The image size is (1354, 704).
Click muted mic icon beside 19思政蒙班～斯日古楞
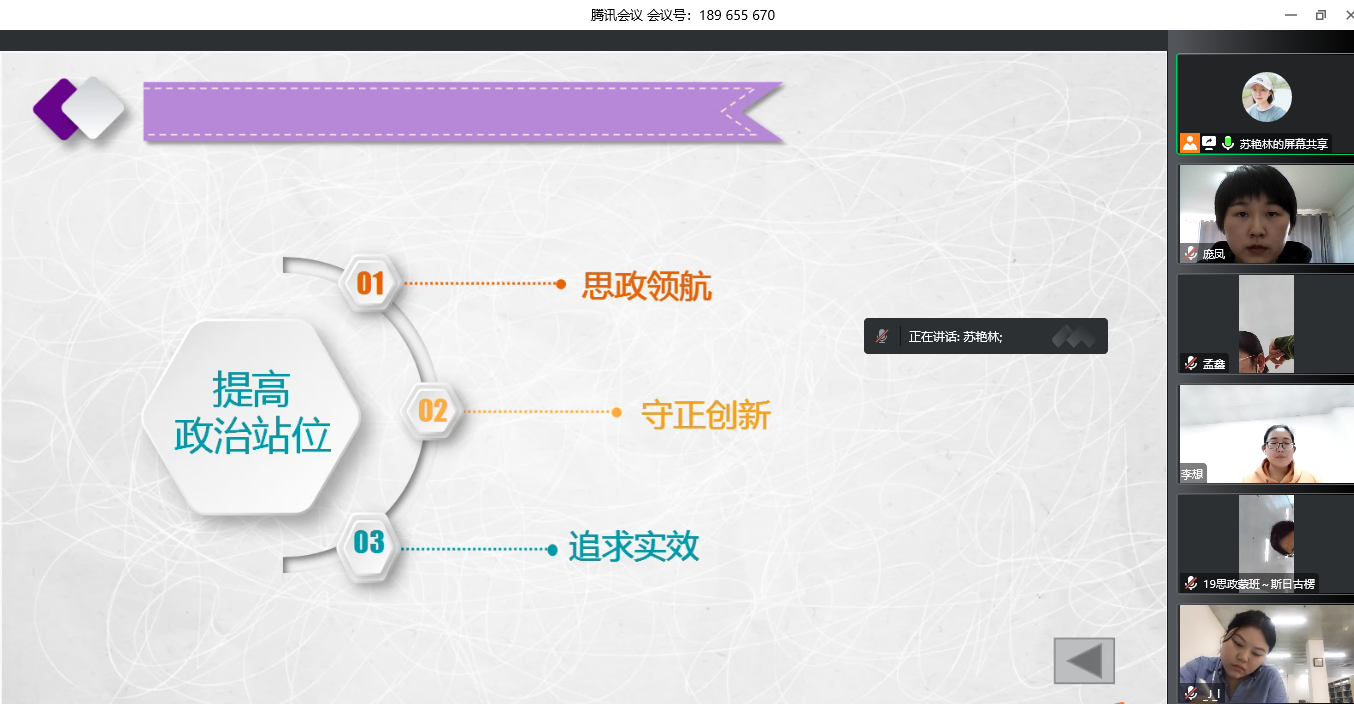pyautogui.click(x=1191, y=583)
